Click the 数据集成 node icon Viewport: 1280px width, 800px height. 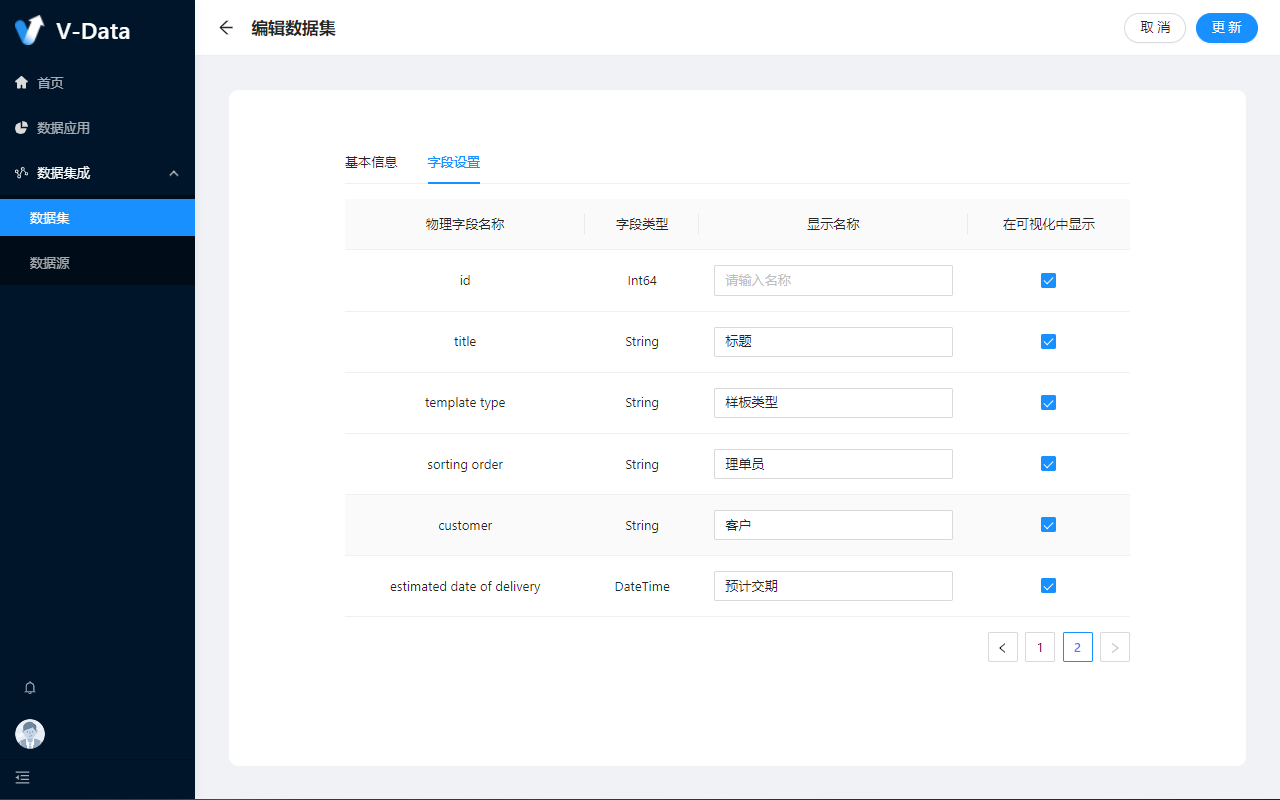[x=21, y=173]
